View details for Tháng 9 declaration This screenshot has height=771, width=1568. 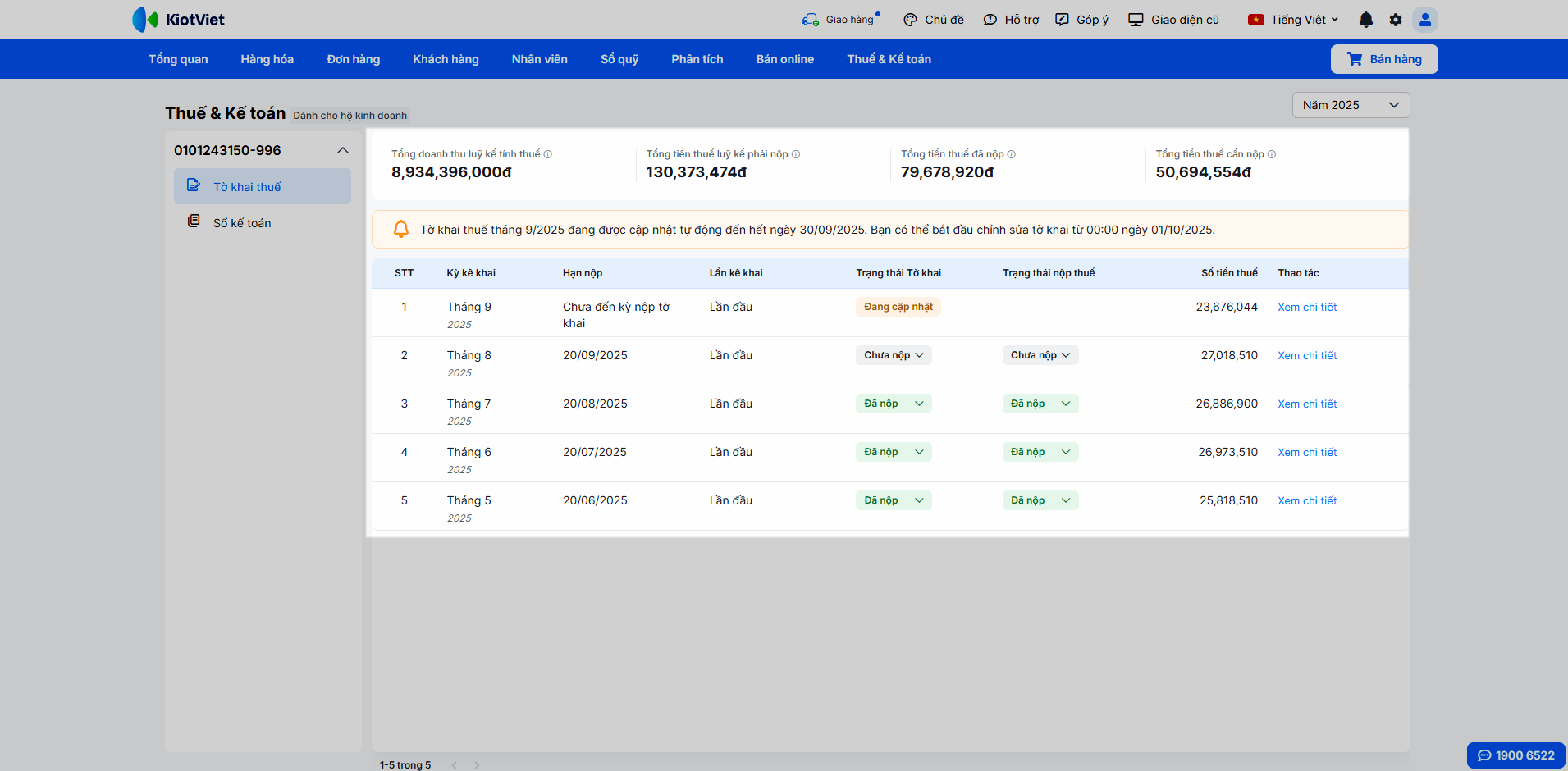click(1307, 308)
